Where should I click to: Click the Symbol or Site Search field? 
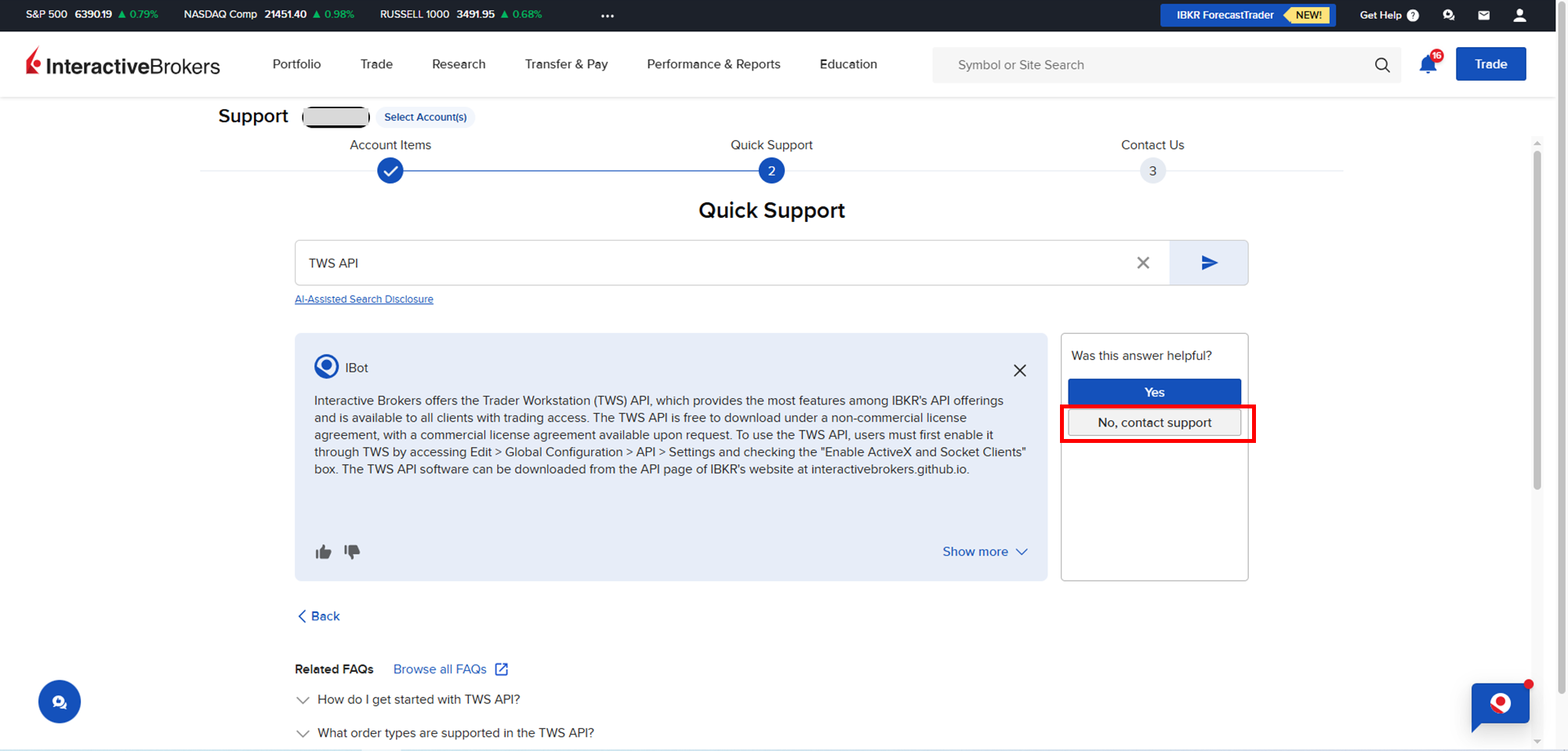point(1152,65)
